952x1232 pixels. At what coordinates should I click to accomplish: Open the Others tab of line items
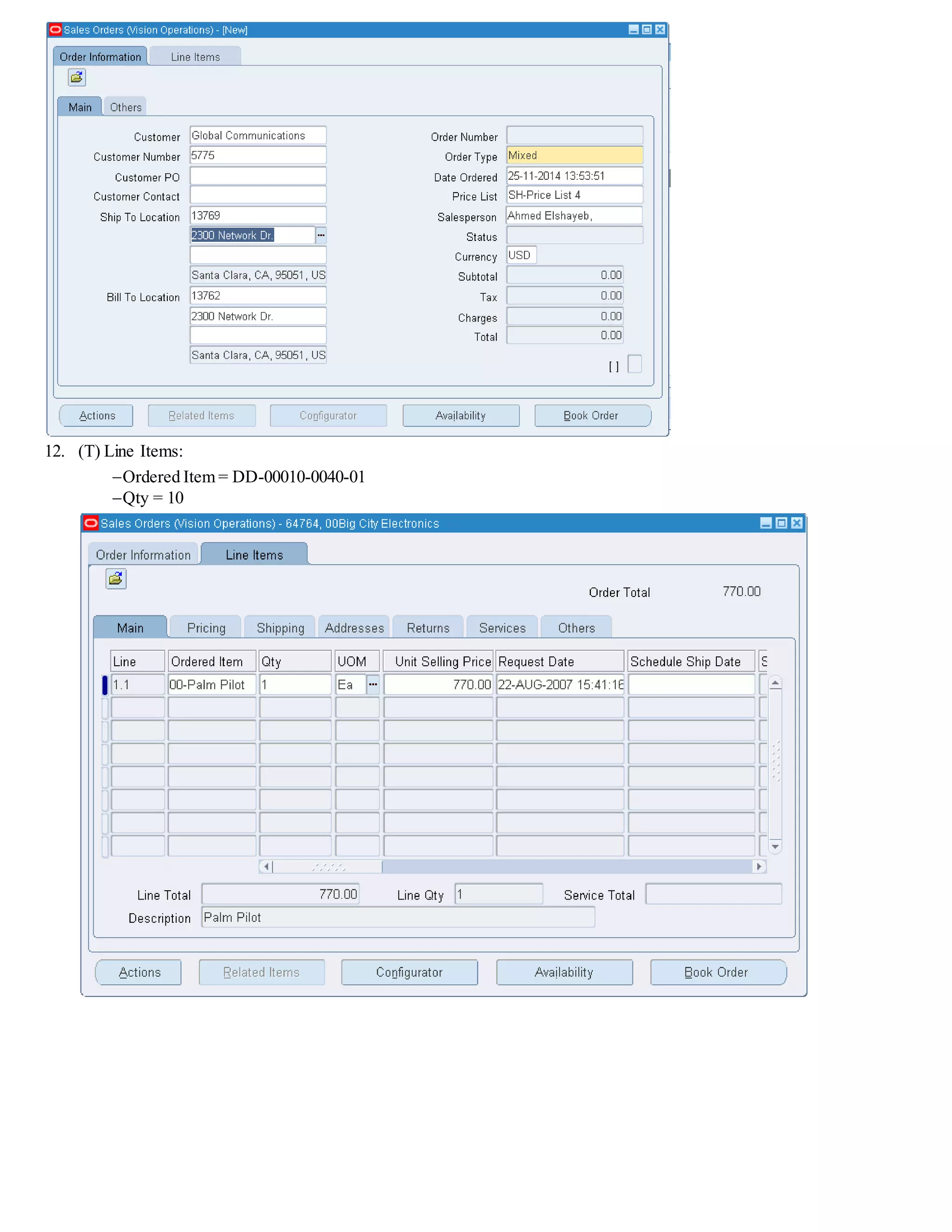(x=576, y=628)
